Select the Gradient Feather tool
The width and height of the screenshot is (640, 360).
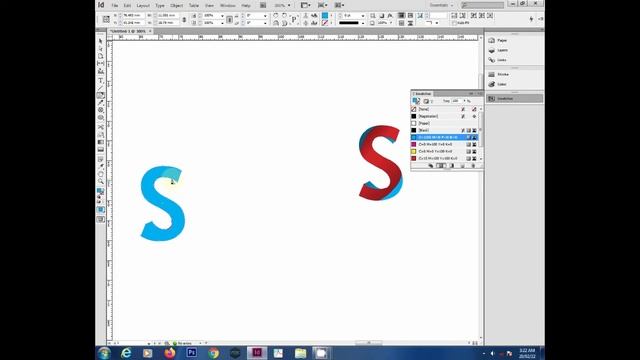100,149
